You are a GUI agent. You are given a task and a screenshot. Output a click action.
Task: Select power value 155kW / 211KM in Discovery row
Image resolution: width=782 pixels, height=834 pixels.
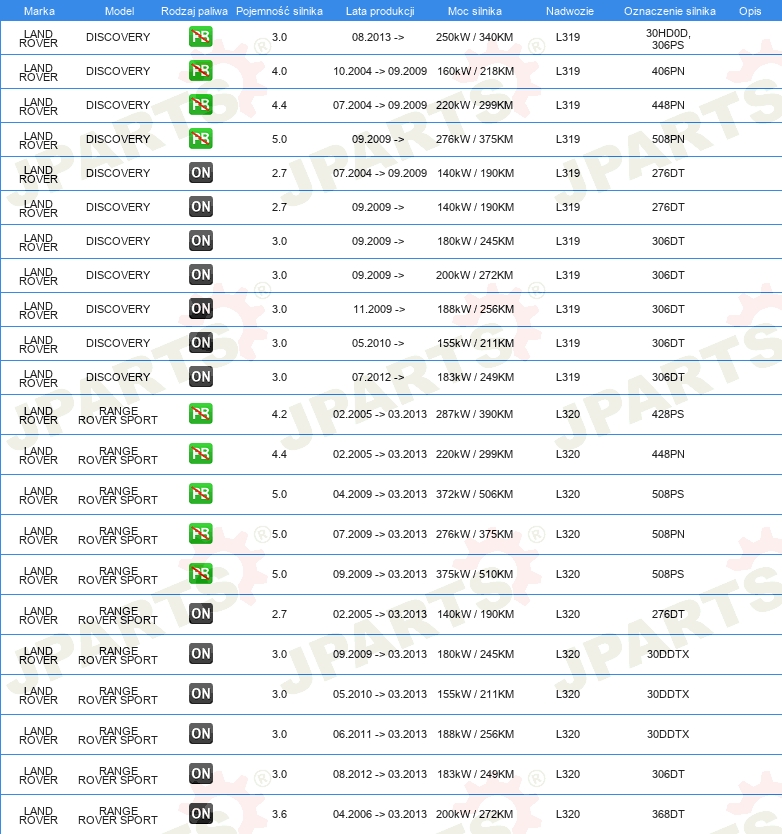tap(476, 343)
